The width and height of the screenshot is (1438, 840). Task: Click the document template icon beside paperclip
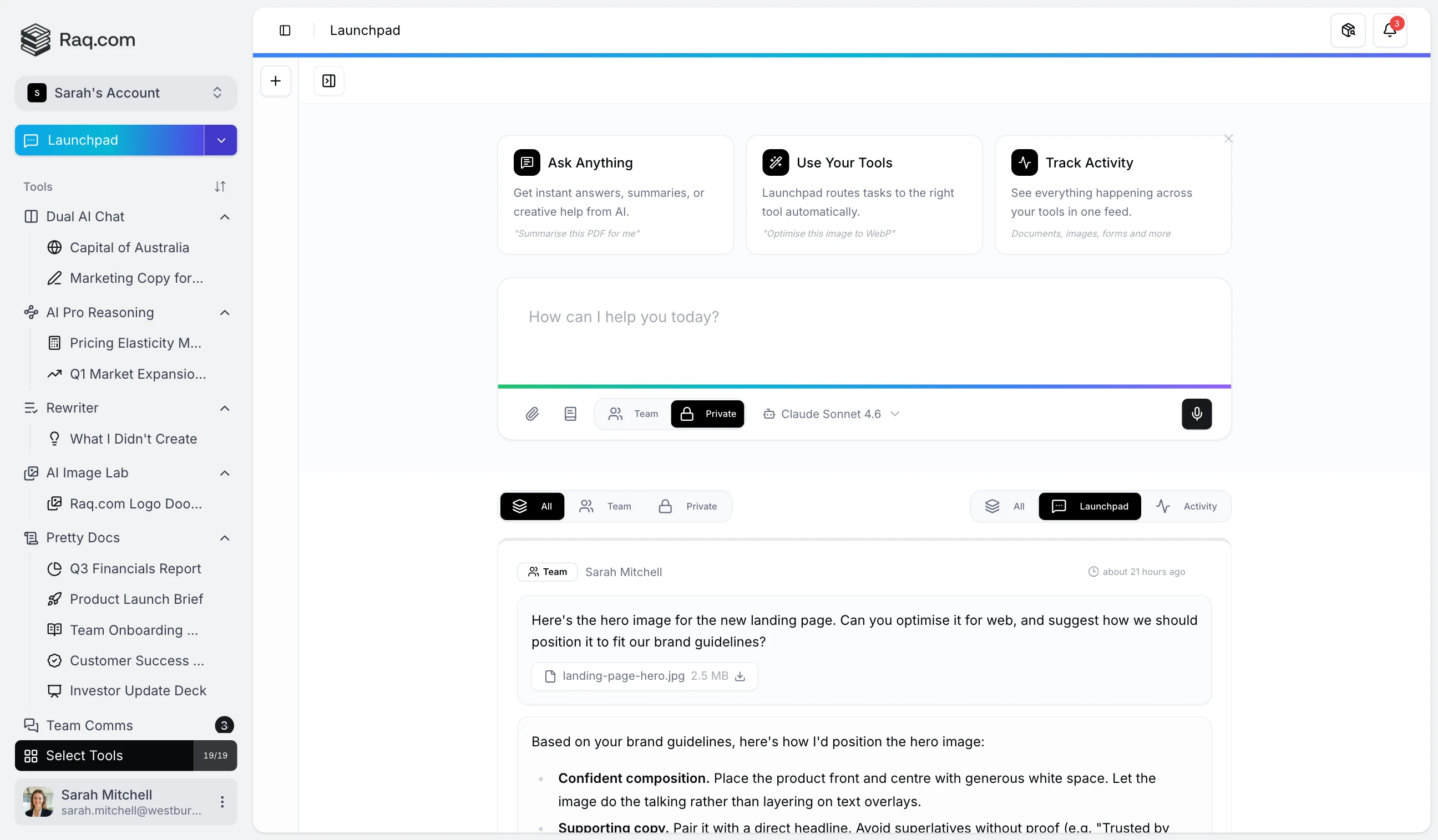coord(570,414)
